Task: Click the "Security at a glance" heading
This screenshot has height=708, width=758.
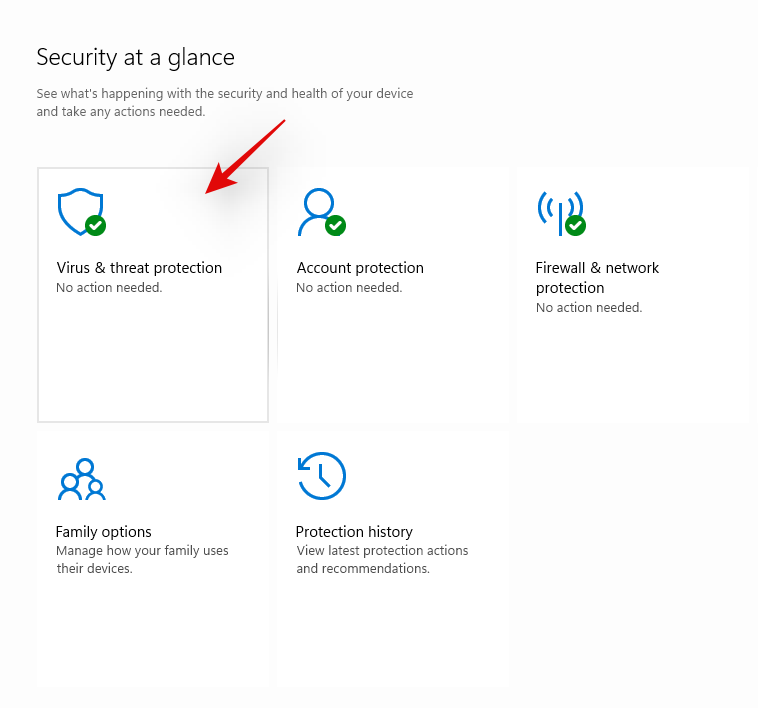Action: 135,57
